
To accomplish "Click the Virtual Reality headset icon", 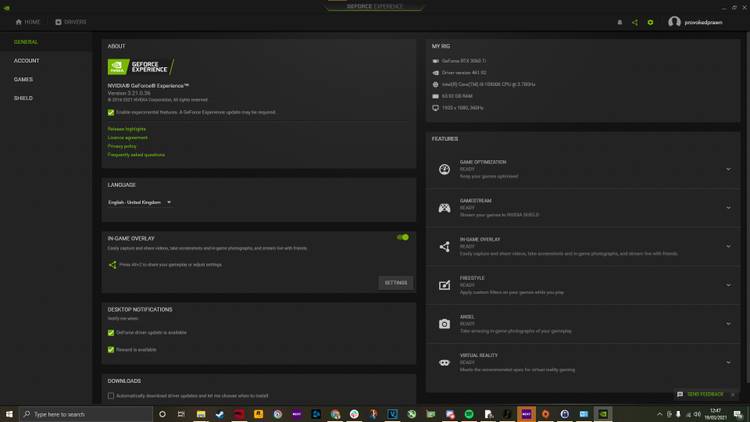I will coord(444,363).
